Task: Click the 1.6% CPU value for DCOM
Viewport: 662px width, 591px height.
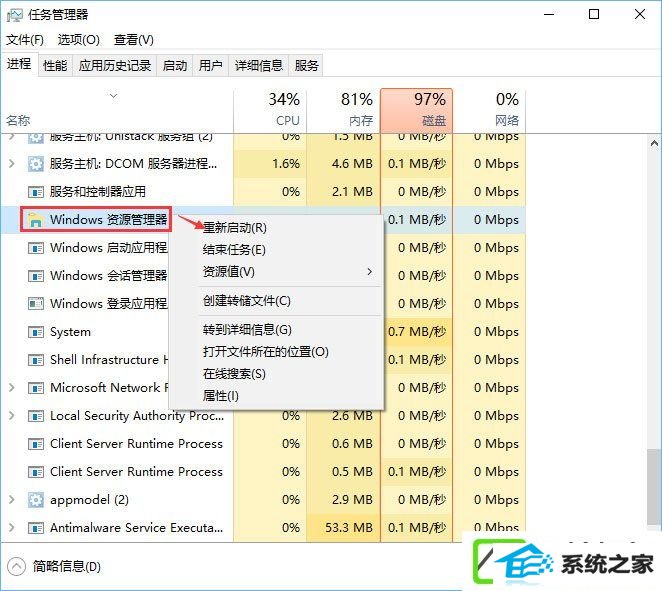Action: coord(286,164)
